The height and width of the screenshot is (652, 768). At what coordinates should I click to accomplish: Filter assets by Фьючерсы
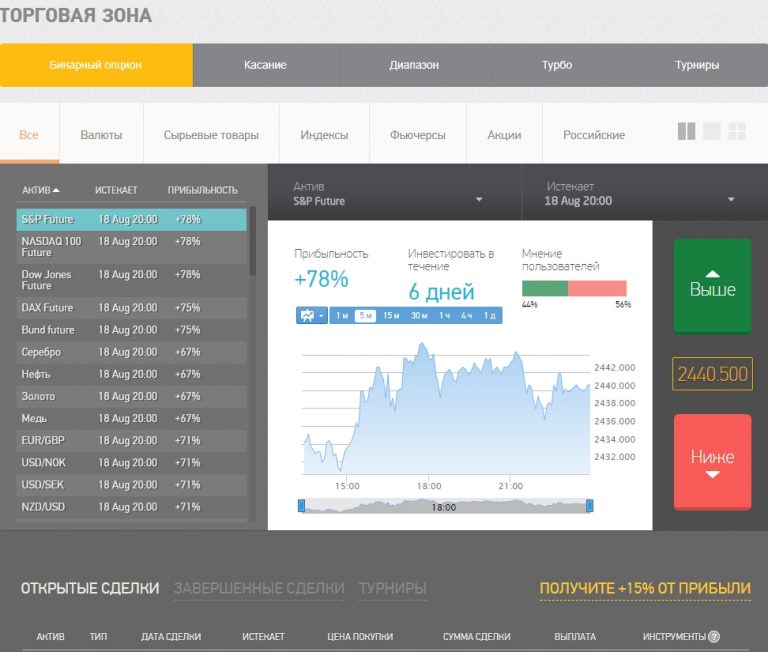418,135
